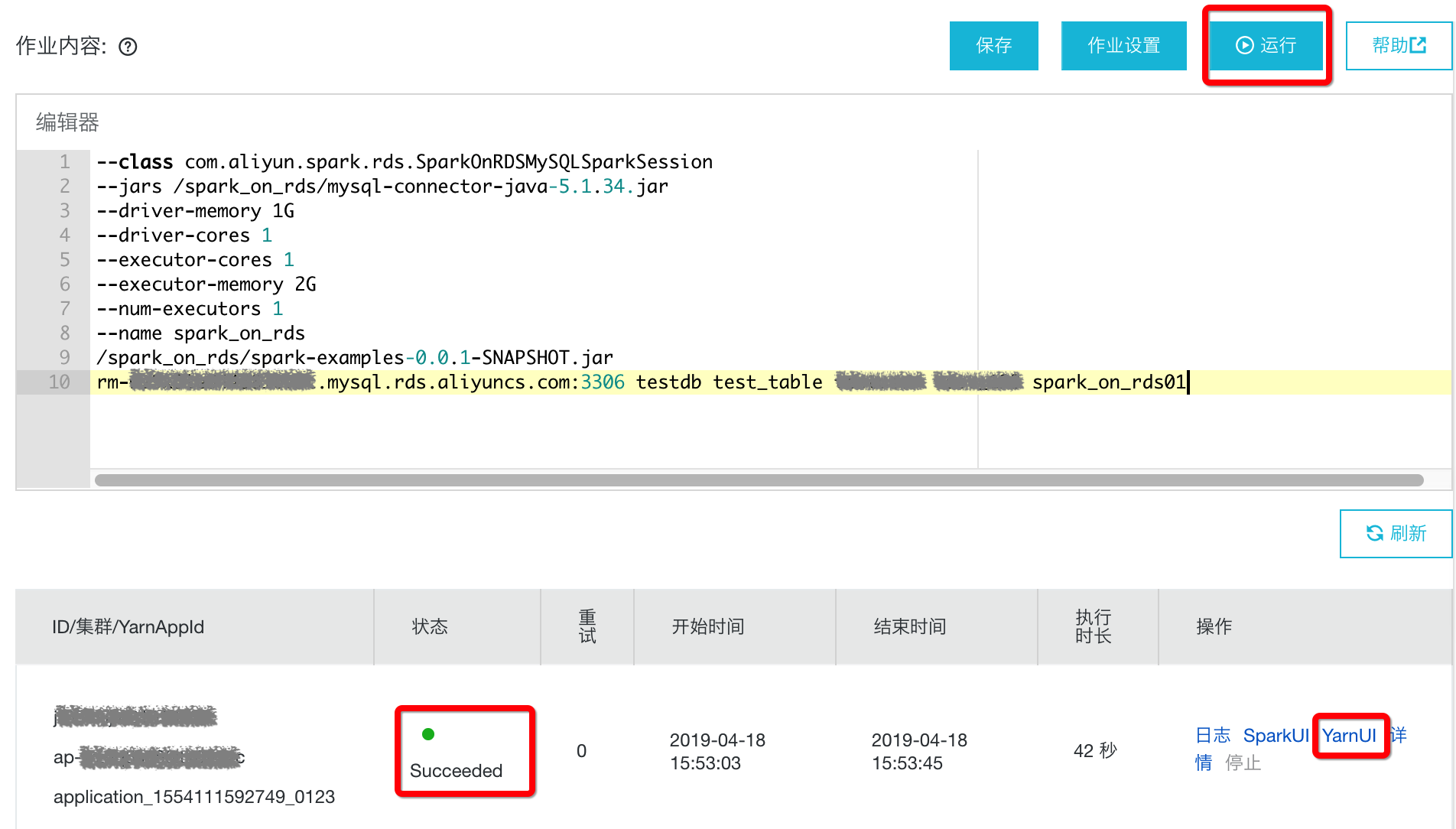This screenshot has width=1456, height=829.
Task: Click the 保存 button
Action: [x=993, y=46]
